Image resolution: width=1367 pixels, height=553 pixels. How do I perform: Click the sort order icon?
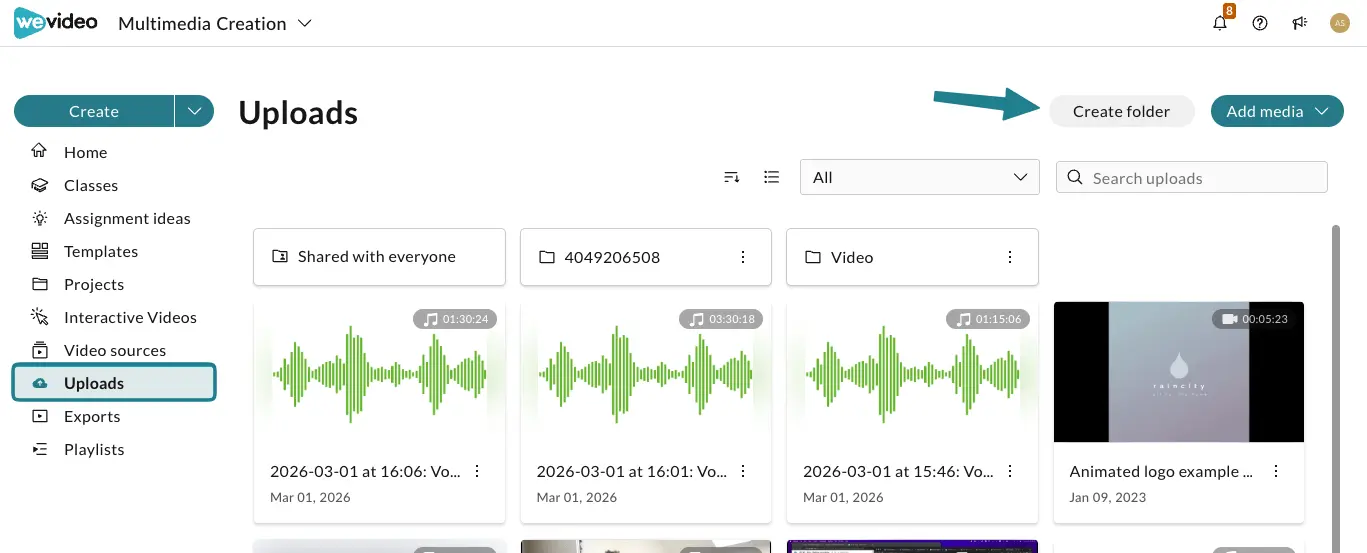(x=732, y=177)
